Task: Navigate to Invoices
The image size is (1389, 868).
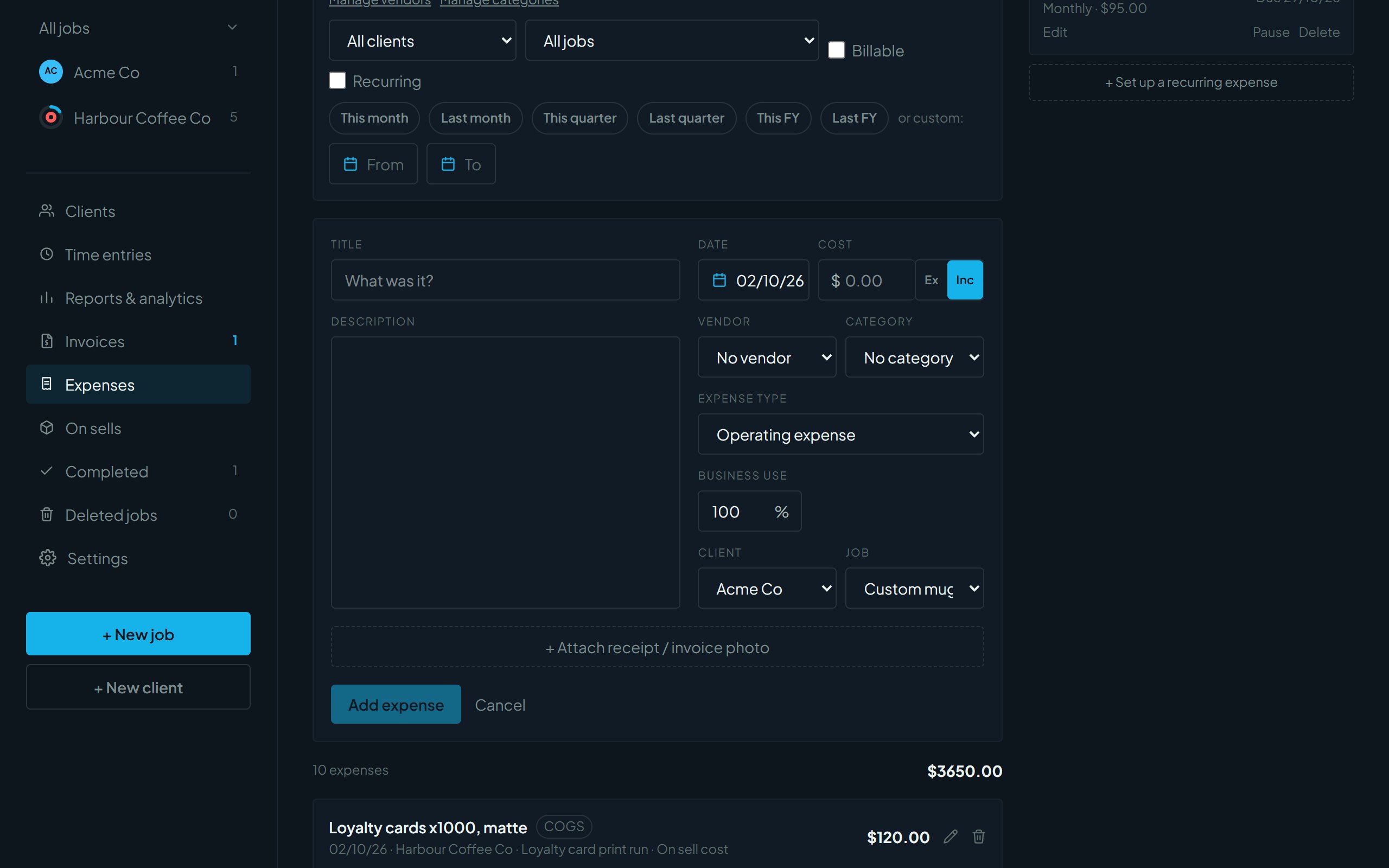Action: click(138, 341)
